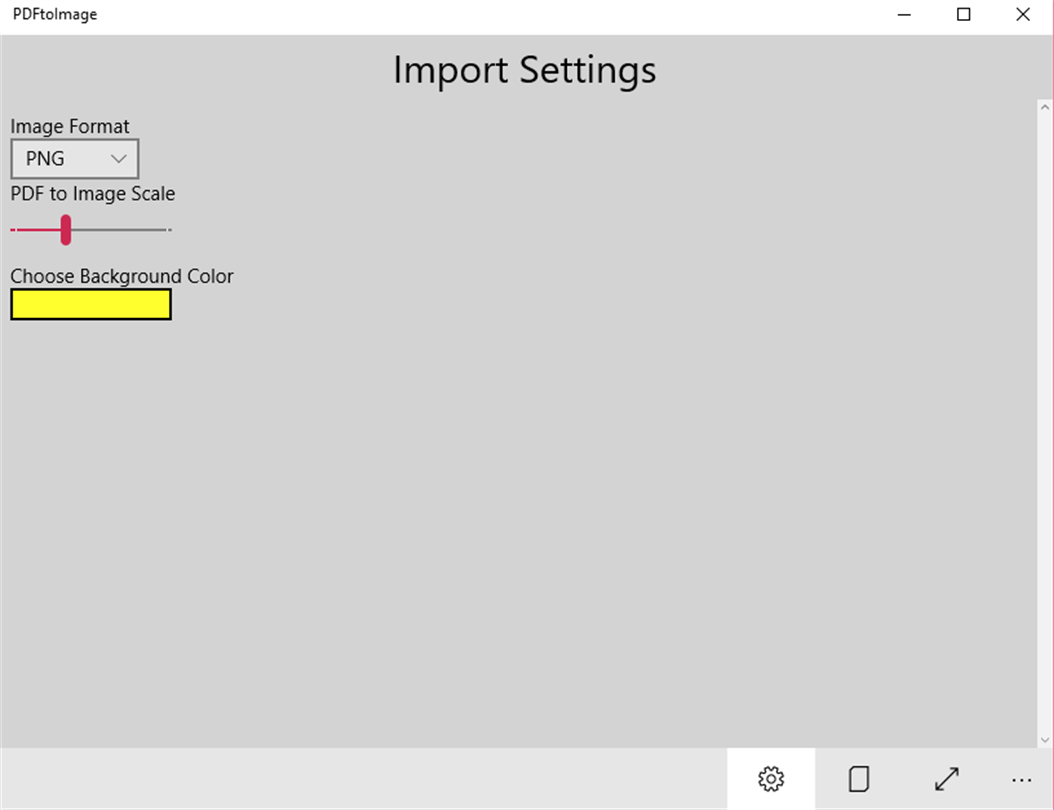
Task: Click the scrollbar down arrow
Action: click(x=1045, y=739)
